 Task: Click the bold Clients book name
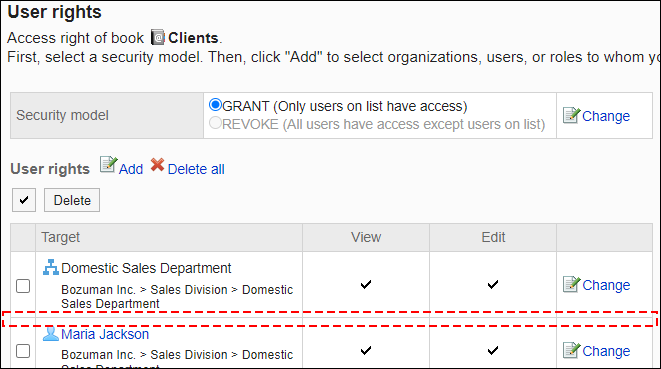pos(193,38)
